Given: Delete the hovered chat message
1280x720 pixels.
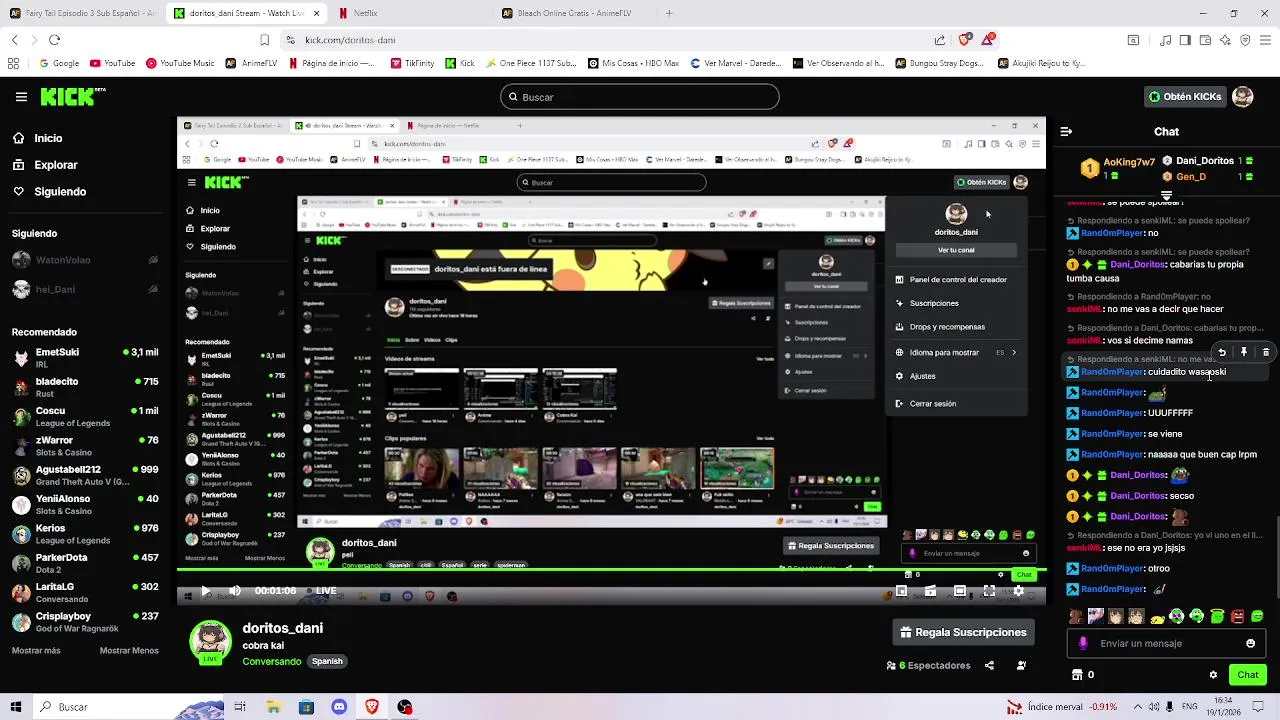Looking at the screenshot, I should click(x=1265, y=352).
